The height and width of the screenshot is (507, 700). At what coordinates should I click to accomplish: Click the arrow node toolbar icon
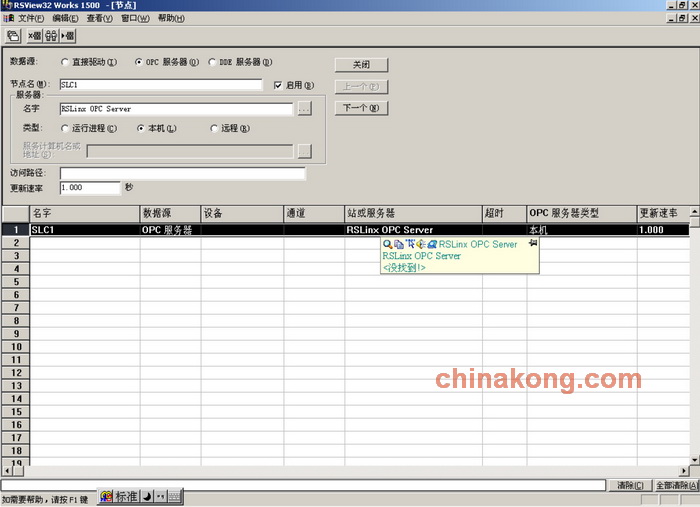coord(67,36)
